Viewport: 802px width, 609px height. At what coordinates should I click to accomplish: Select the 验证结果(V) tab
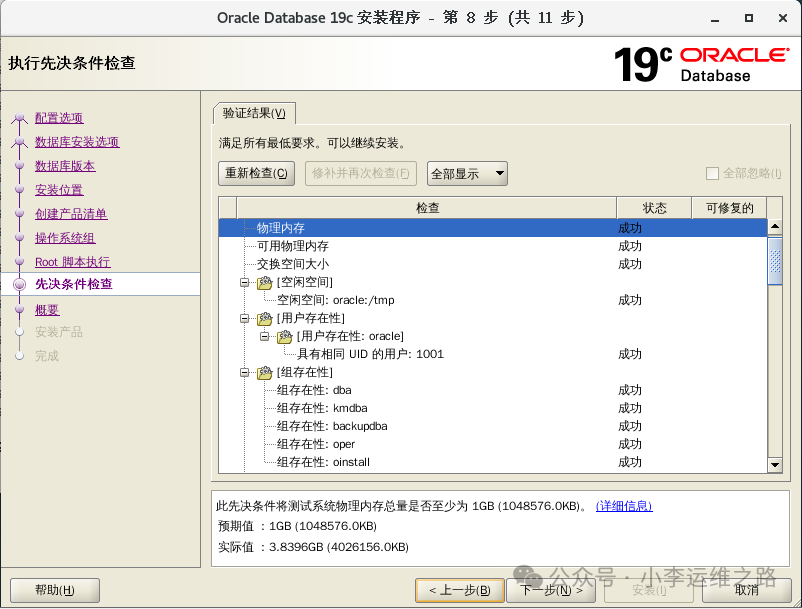coord(254,113)
